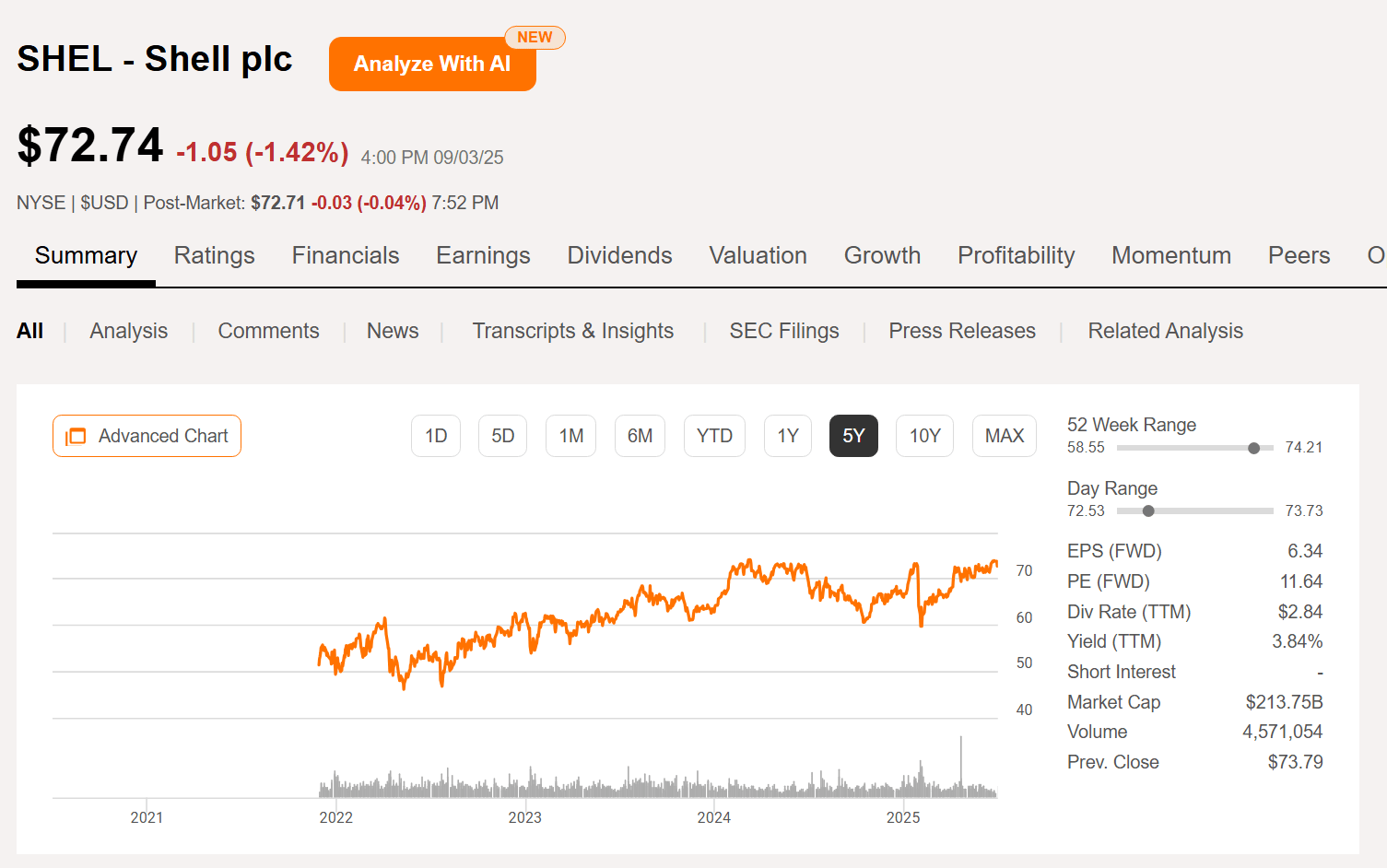Select the 1M chart period
The height and width of the screenshot is (868, 1387).
tap(570, 436)
